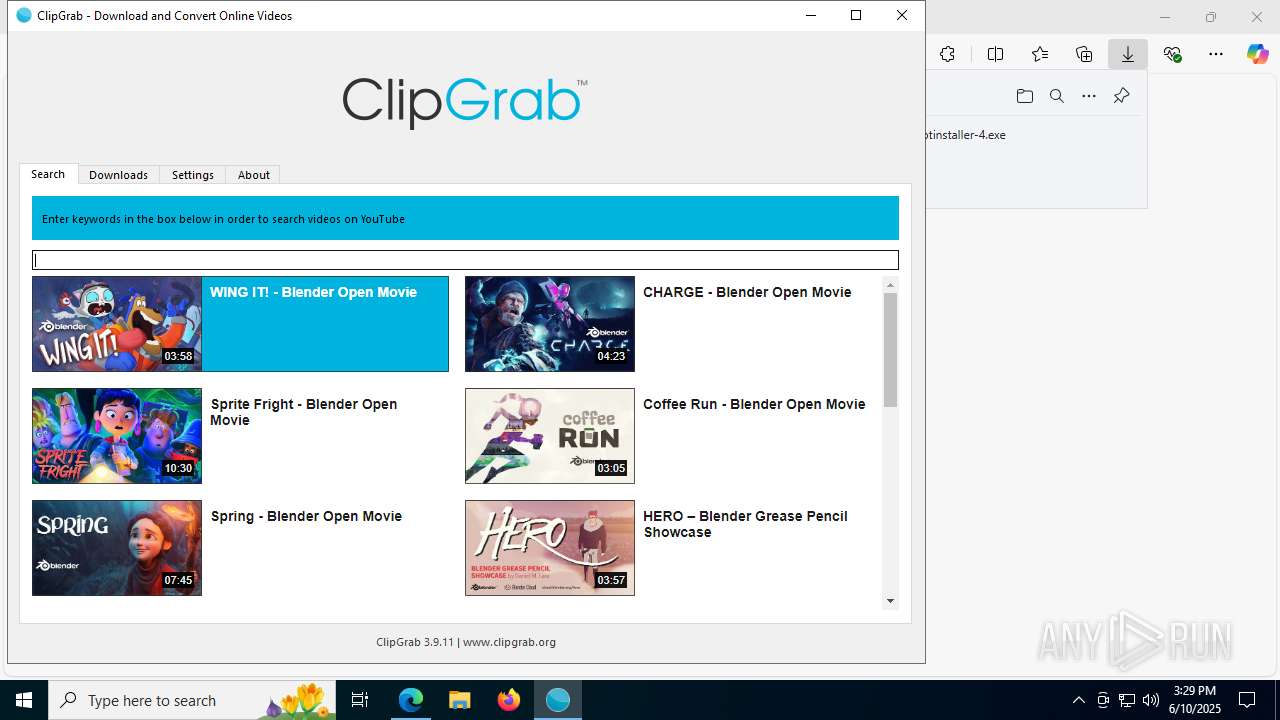
Task: Click results list scrollbar down arrow
Action: click(x=890, y=601)
